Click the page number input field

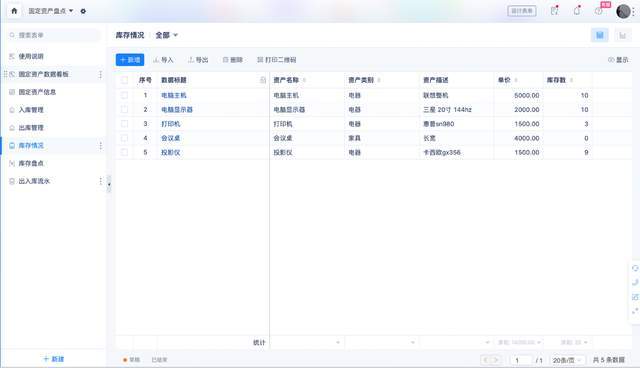pos(521,360)
